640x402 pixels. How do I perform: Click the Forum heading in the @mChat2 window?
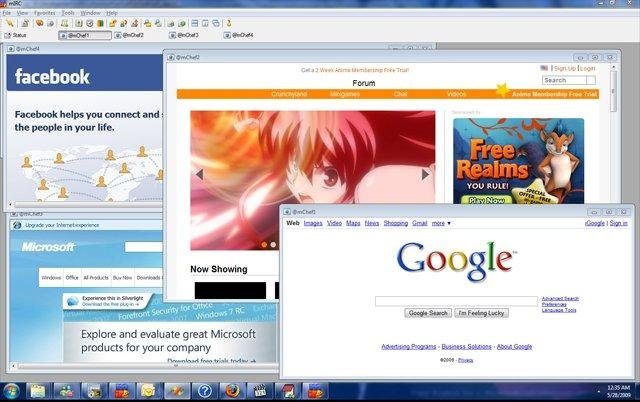364,83
